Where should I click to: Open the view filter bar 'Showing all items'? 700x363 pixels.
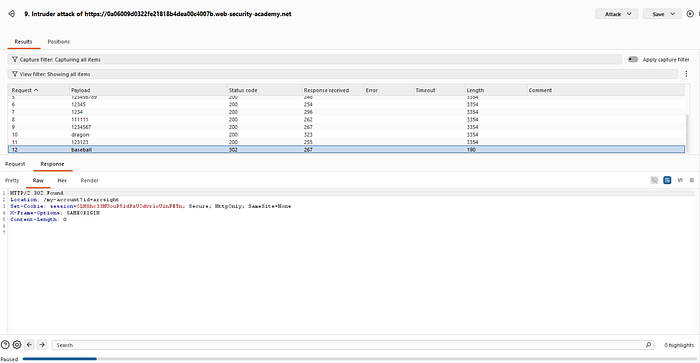pyautogui.click(x=343, y=74)
